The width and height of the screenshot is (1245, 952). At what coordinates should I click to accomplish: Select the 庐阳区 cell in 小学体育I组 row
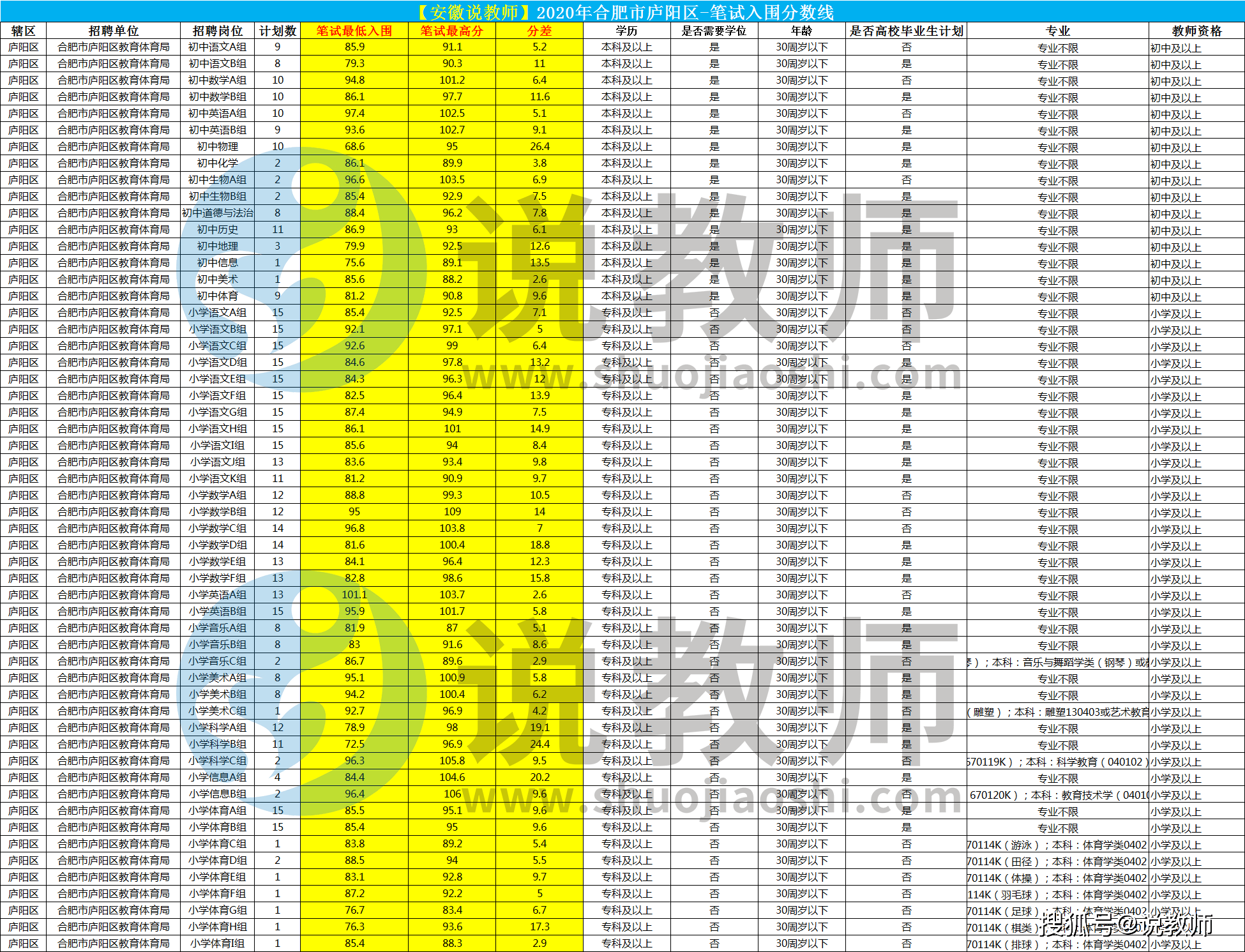24,943
